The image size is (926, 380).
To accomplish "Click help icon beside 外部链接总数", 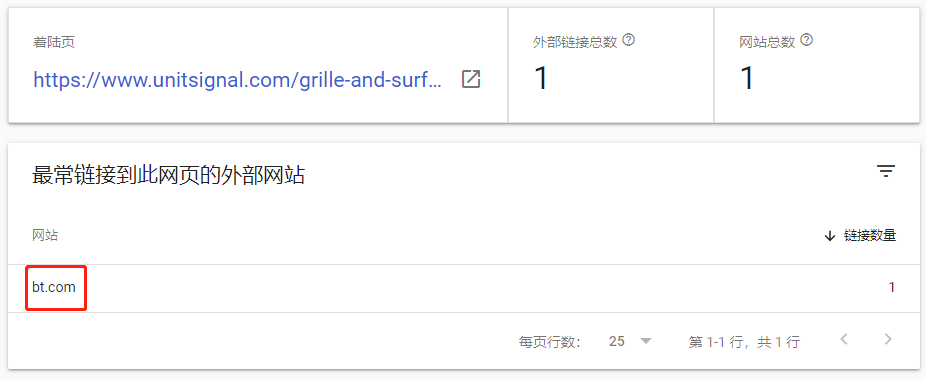I will coord(629,40).
